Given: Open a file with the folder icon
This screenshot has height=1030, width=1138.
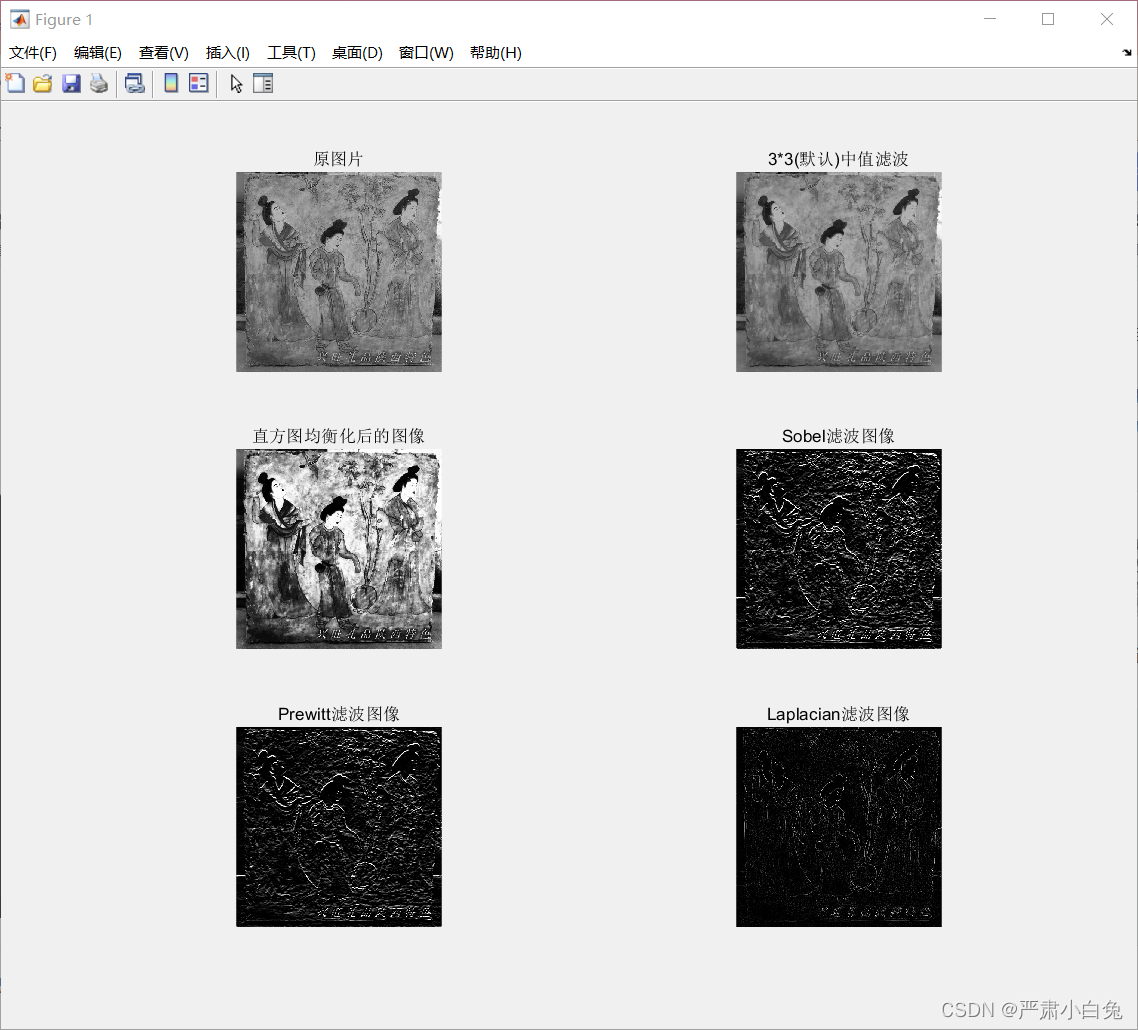Looking at the screenshot, I should pyautogui.click(x=43, y=83).
